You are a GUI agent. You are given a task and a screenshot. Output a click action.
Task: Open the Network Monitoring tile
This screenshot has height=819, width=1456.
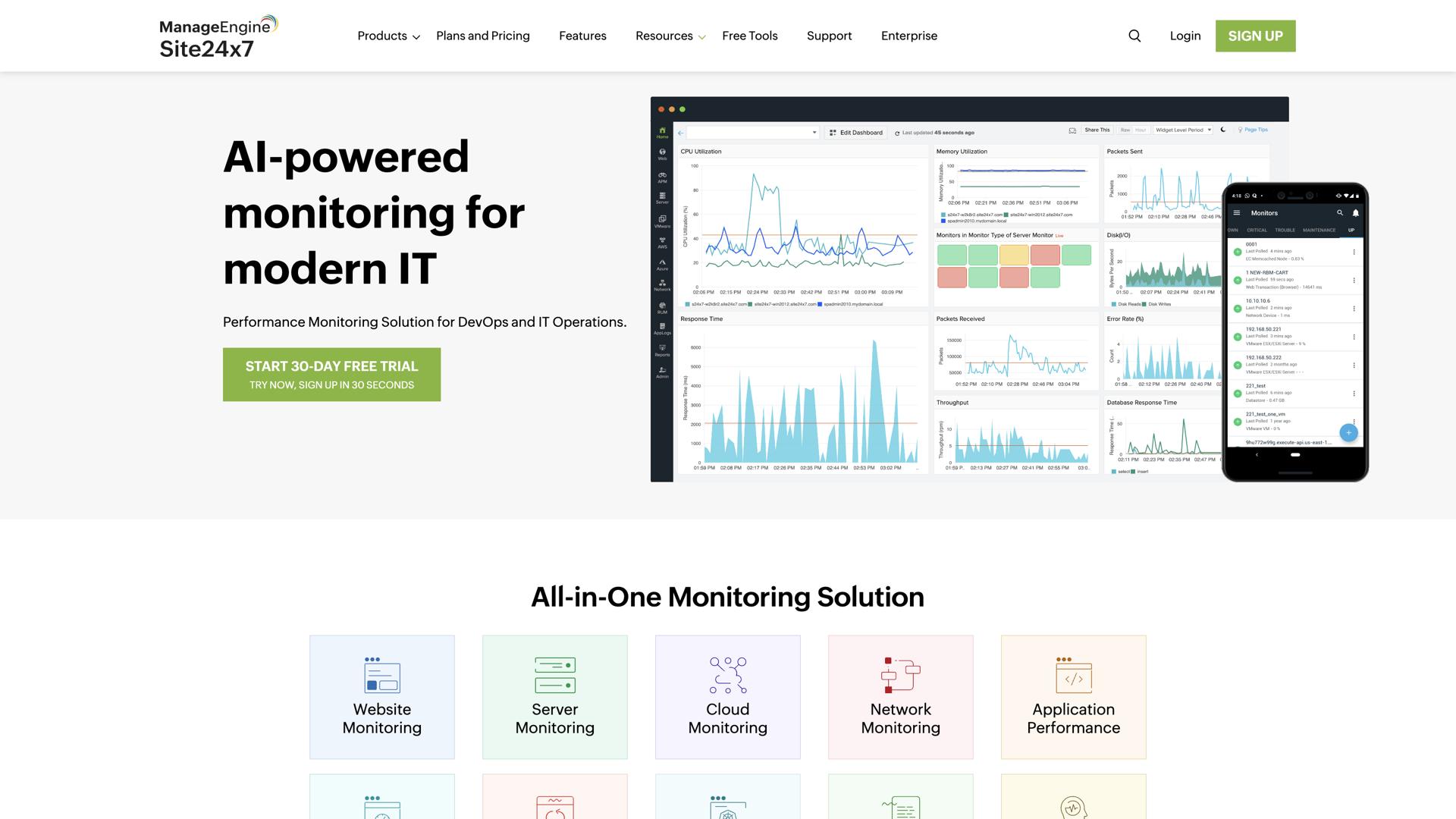pyautogui.click(x=901, y=697)
